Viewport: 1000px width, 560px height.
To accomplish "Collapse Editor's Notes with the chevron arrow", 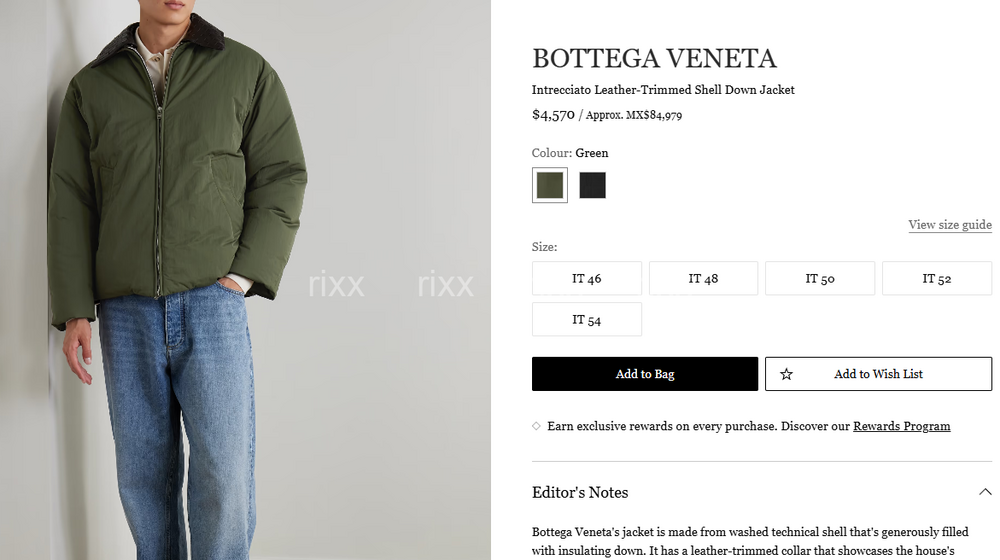I will pyautogui.click(x=985, y=492).
